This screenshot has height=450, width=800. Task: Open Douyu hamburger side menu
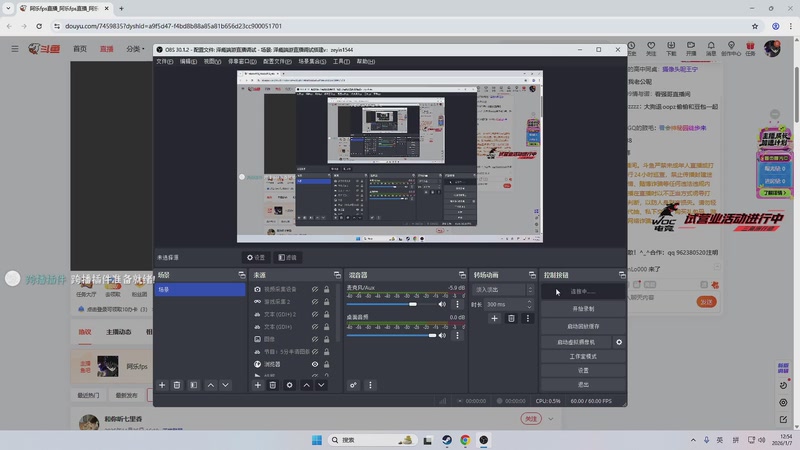click(x=15, y=48)
